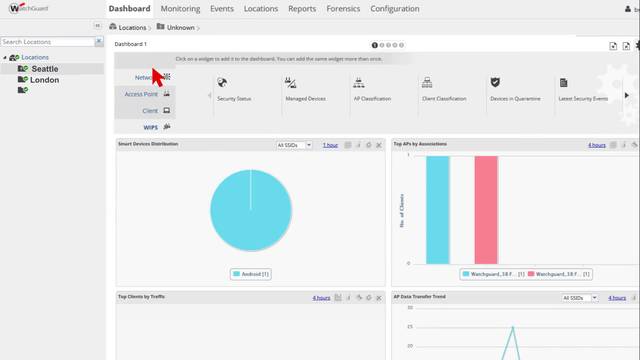Image resolution: width=640 pixels, height=360 pixels.
Task: Select the WIPS widget category
Action: [x=145, y=127]
